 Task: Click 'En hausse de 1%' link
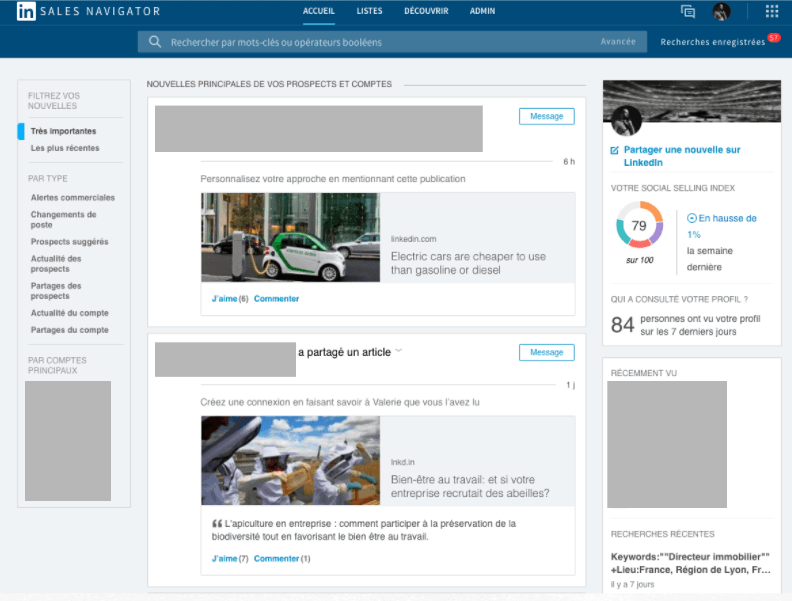click(x=722, y=226)
